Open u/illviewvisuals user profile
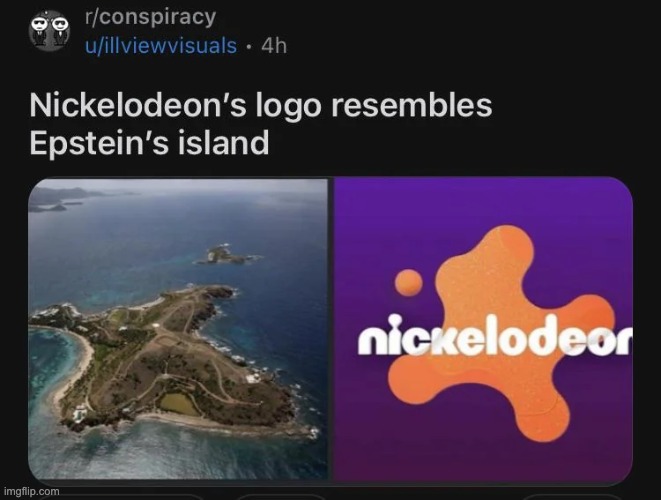The image size is (661, 500). [x=161, y=45]
